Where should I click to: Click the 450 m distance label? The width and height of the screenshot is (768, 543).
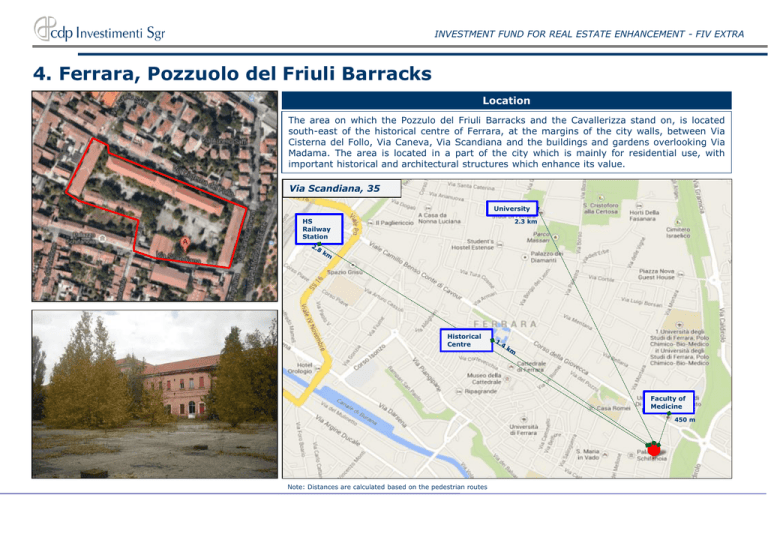click(685, 420)
